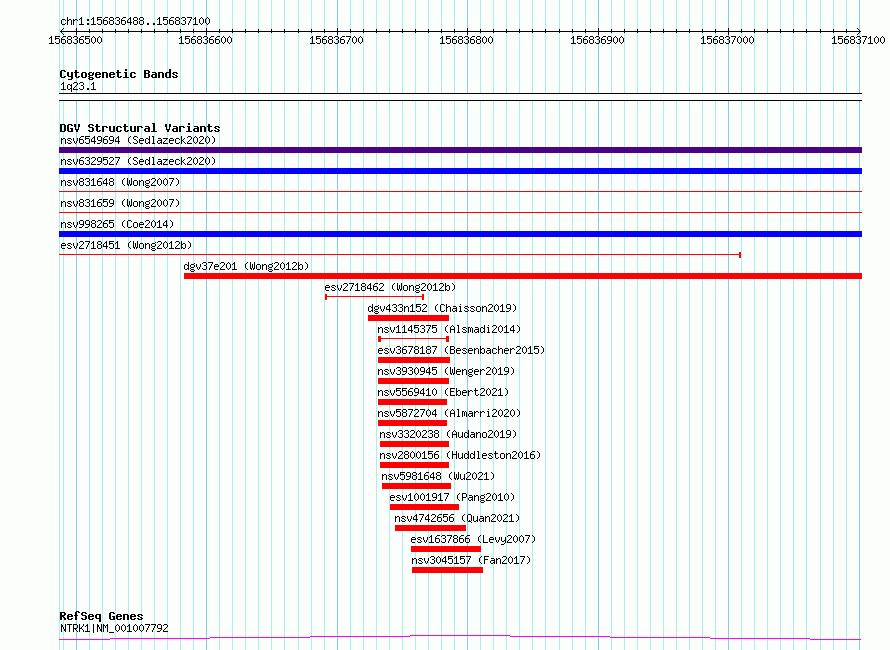Click the red nsv5872704 variant bar
Screen dimensions: 890x650
point(413,423)
